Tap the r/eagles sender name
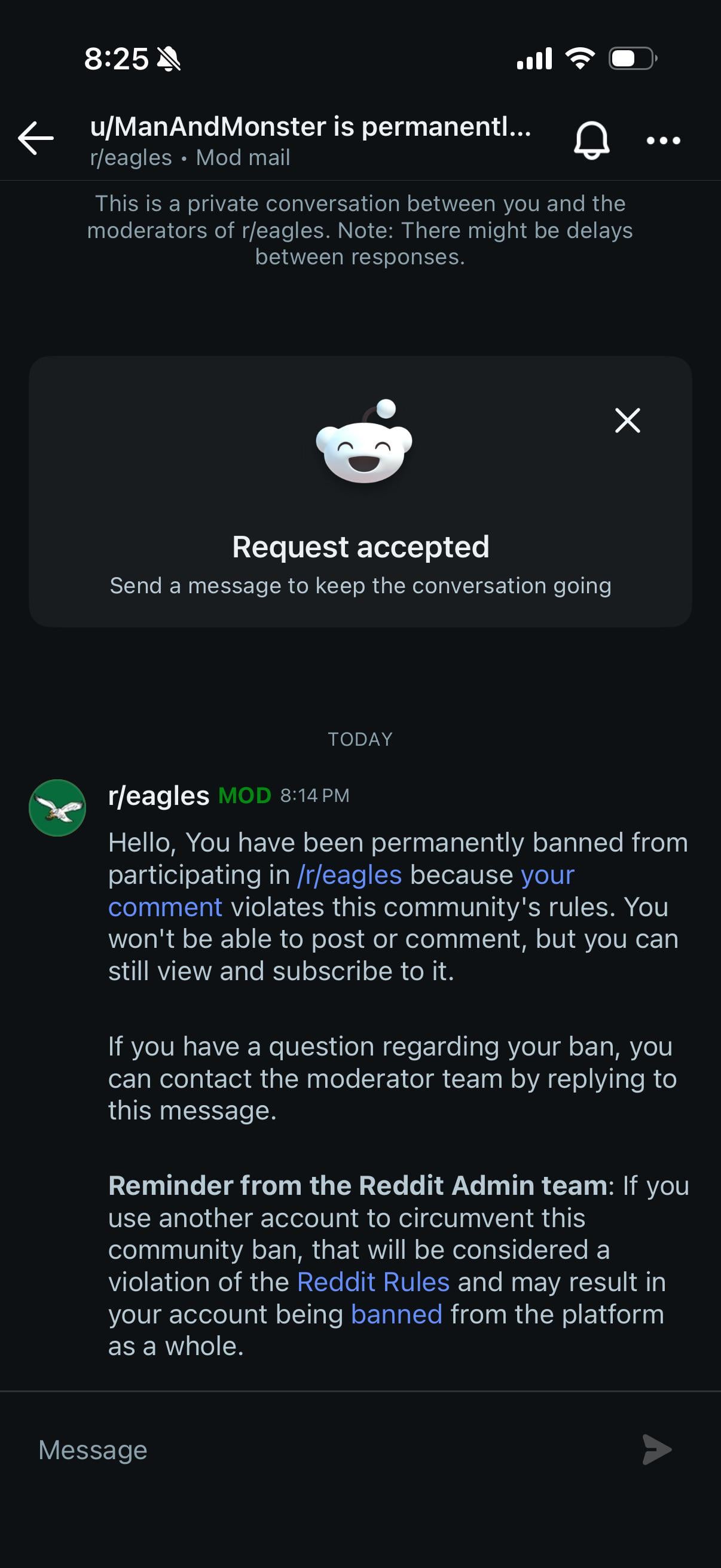The width and height of the screenshot is (721, 1568). point(158,795)
